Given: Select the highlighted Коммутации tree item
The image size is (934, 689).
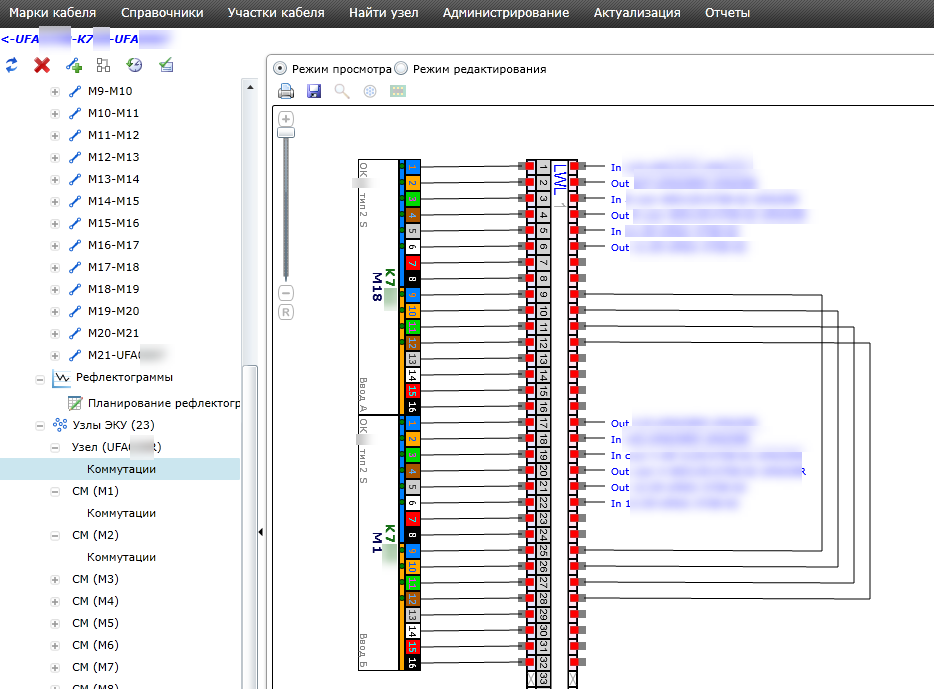Looking at the screenshot, I should [x=122, y=469].
